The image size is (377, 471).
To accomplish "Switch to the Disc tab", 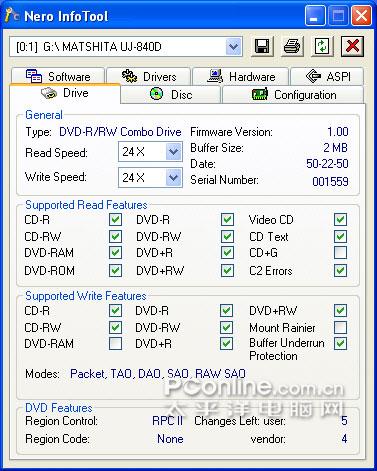I will tap(171, 95).
